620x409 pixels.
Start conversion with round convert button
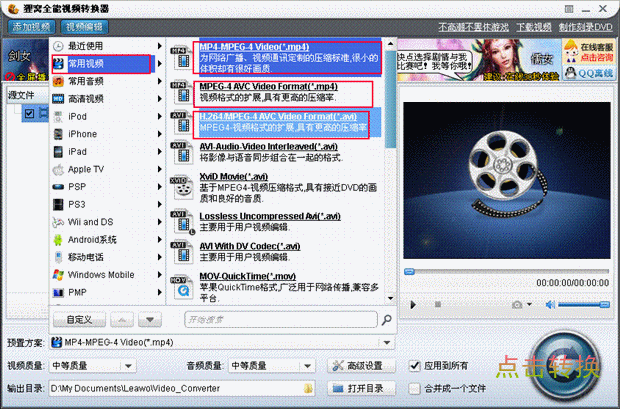(x=564, y=366)
